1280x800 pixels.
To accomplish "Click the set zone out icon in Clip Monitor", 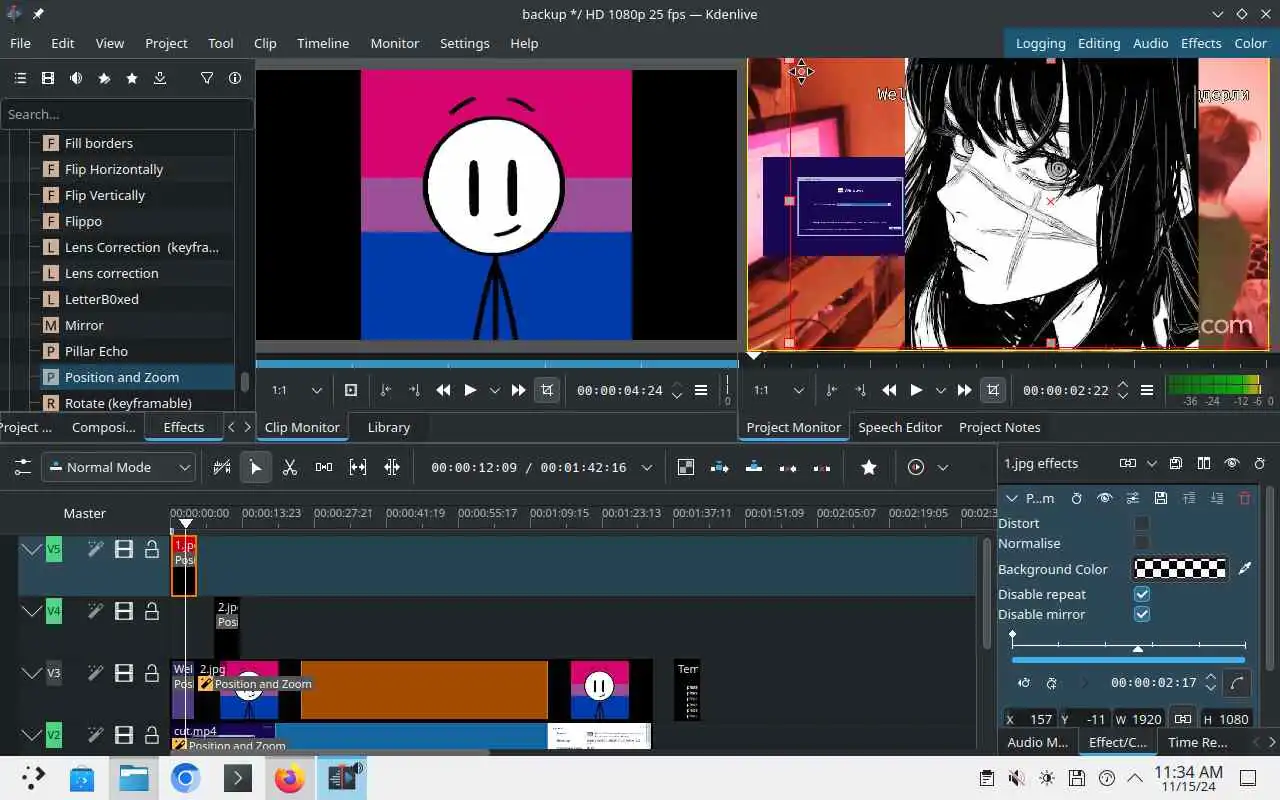I will click(414, 390).
